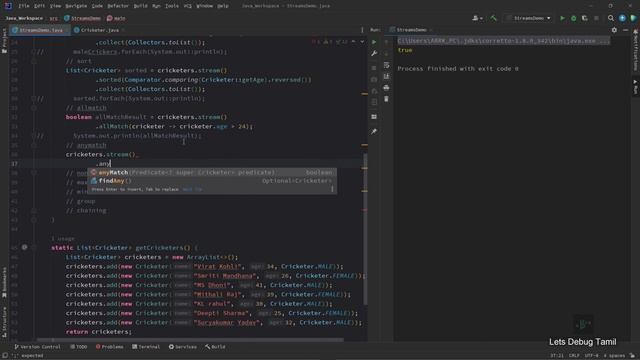640x360 pixels.
Task: Click Java_Workspace breadcrumb
Action: pos(24,18)
